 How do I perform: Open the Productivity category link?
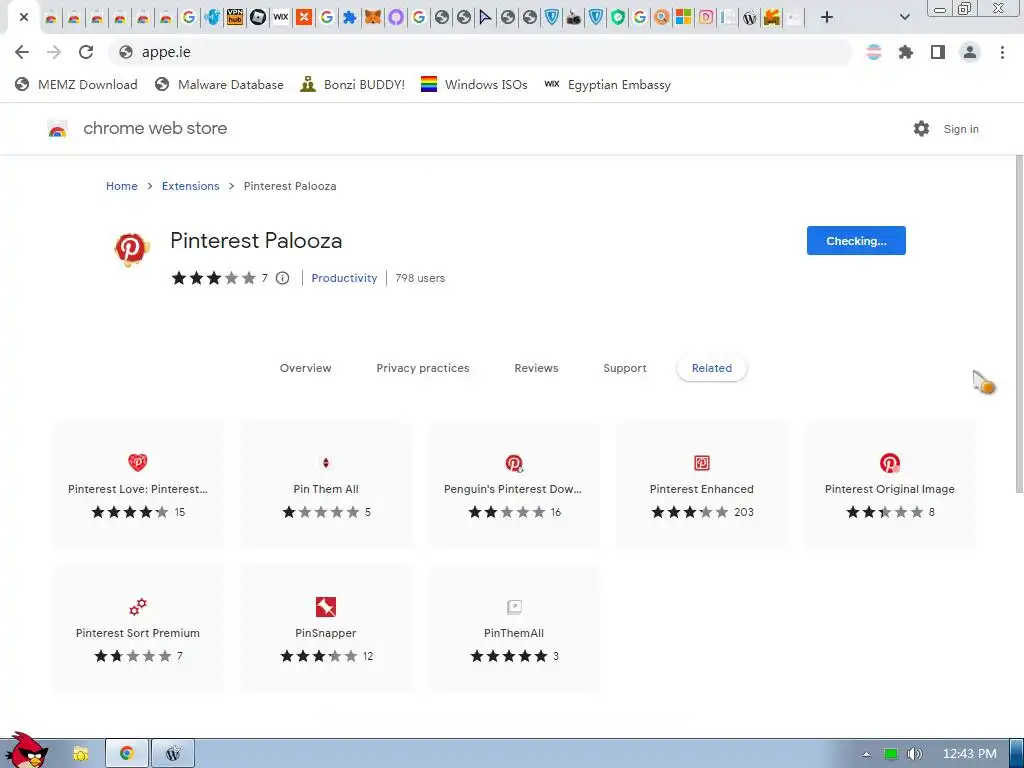click(344, 278)
